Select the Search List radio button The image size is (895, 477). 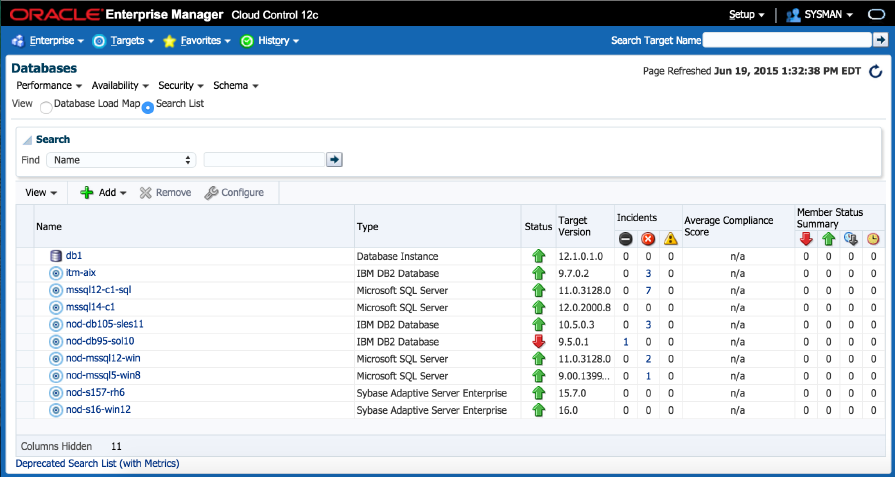click(x=148, y=107)
